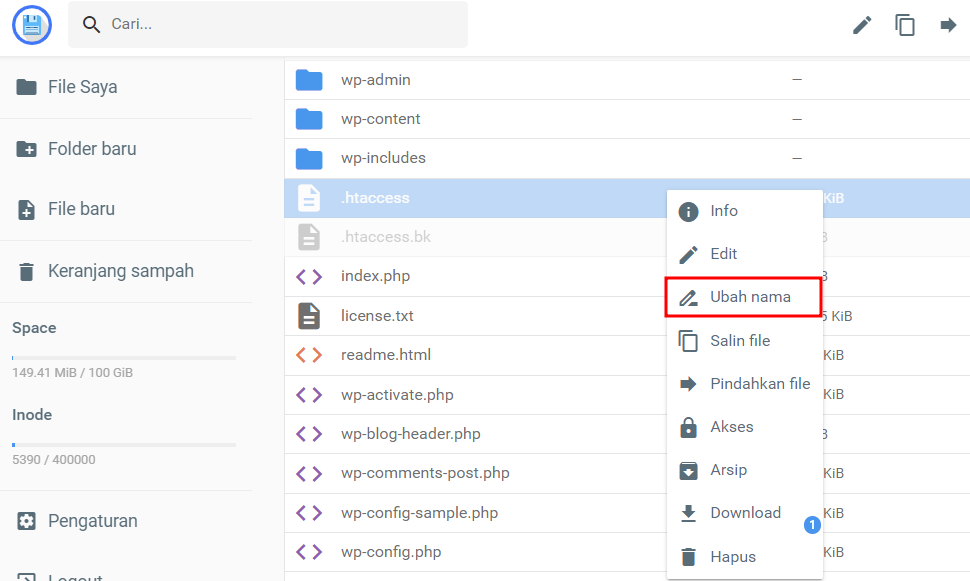
Task: Select the Edit pencil icon in top toolbar
Action: pos(862,25)
